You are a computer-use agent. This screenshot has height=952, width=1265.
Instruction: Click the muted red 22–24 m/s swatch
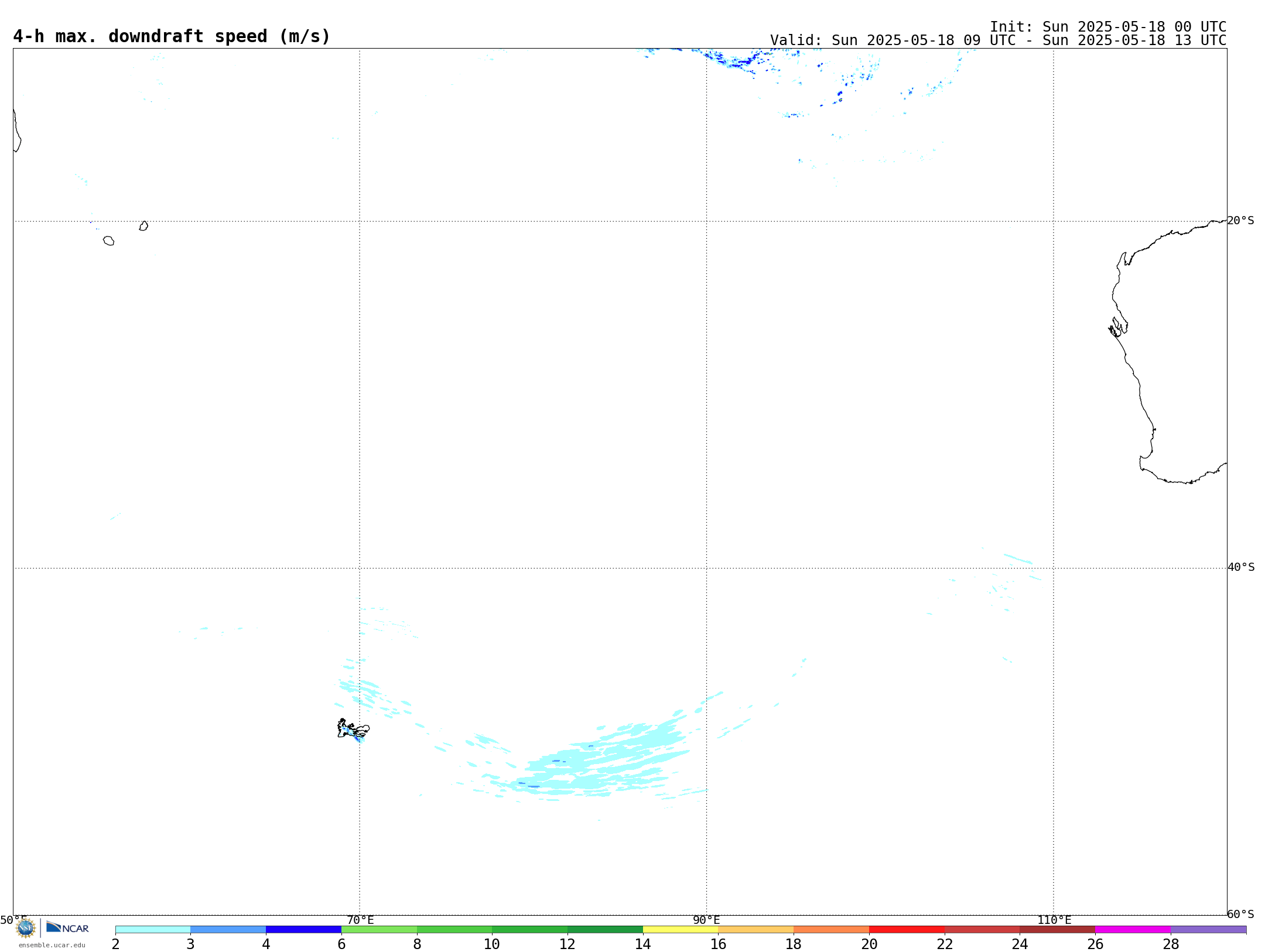pyautogui.click(x=982, y=930)
